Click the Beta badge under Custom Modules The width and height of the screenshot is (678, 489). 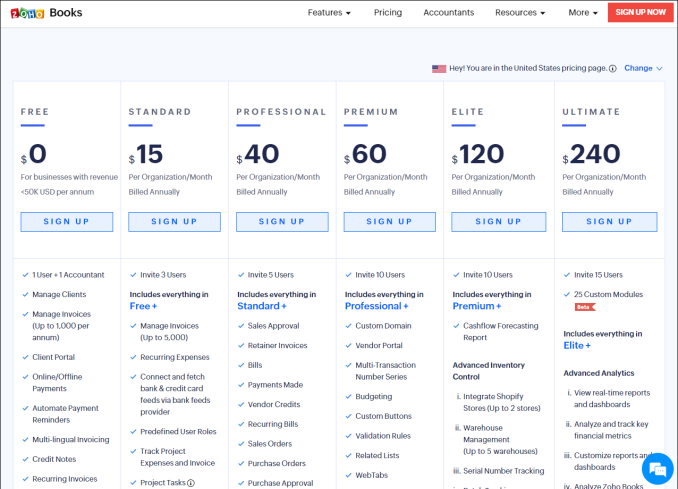pyautogui.click(x=585, y=307)
